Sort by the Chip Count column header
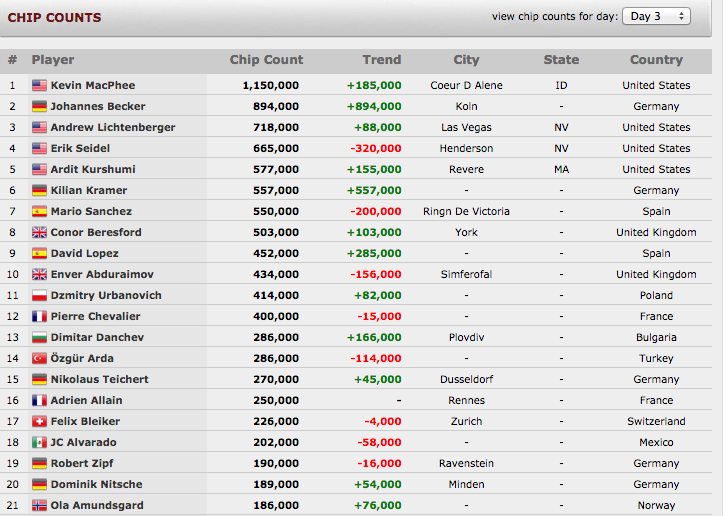The height and width of the screenshot is (516, 728). (266, 60)
